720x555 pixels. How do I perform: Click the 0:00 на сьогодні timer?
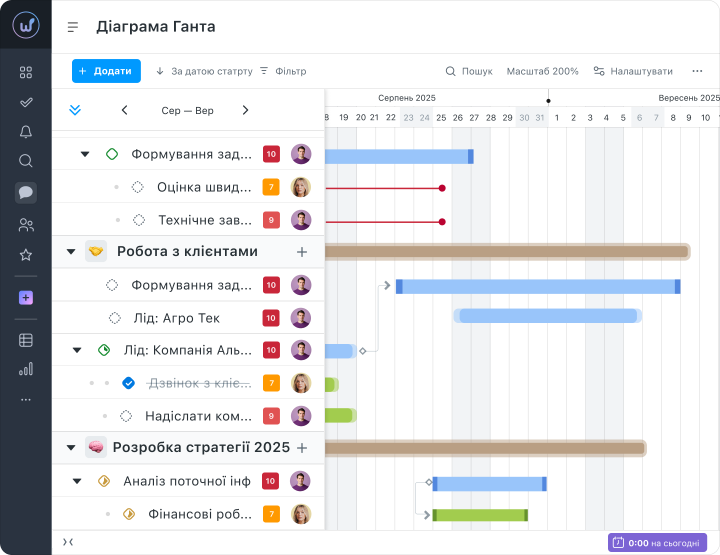(657, 542)
